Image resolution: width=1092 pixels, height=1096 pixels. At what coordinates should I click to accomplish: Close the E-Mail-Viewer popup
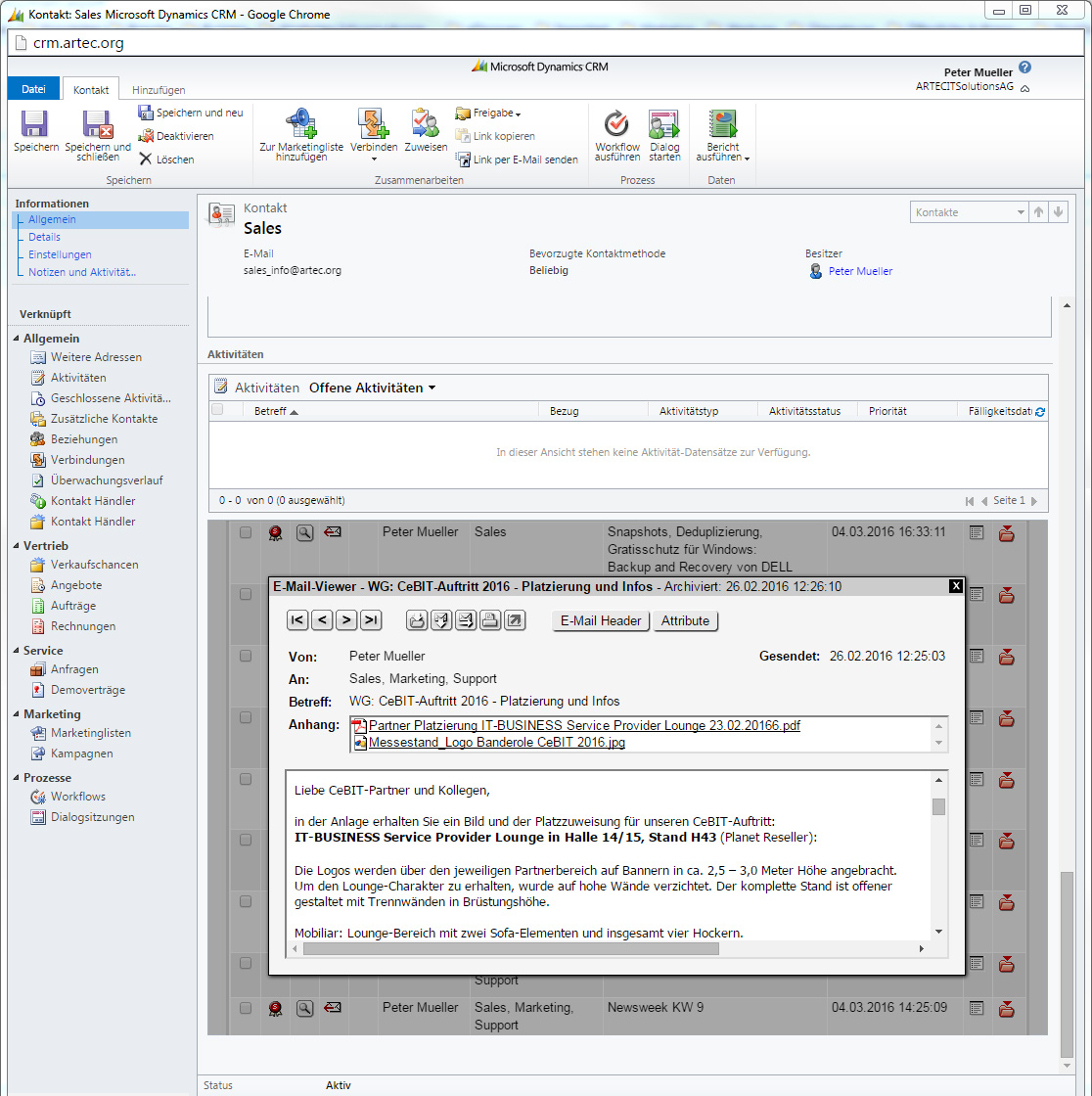point(956,586)
